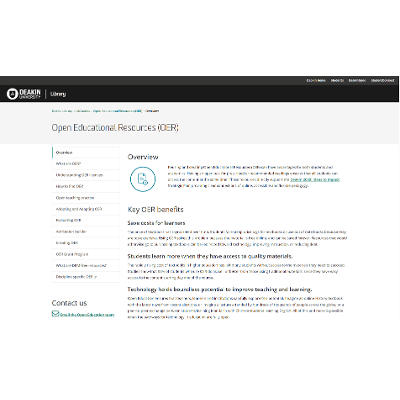Click the circular document icon beside Overview text
The width and height of the screenshot is (400, 400).
point(143,179)
